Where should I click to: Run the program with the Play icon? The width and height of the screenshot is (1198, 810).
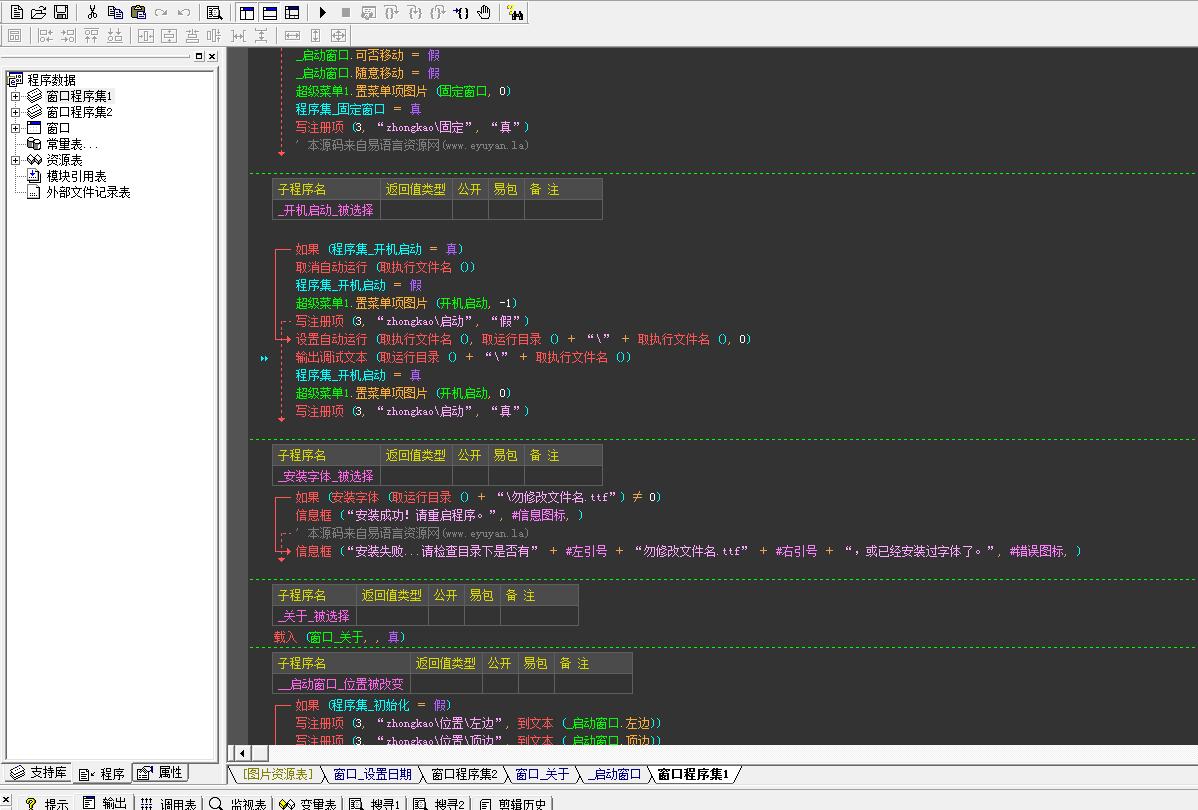pyautogui.click(x=322, y=12)
